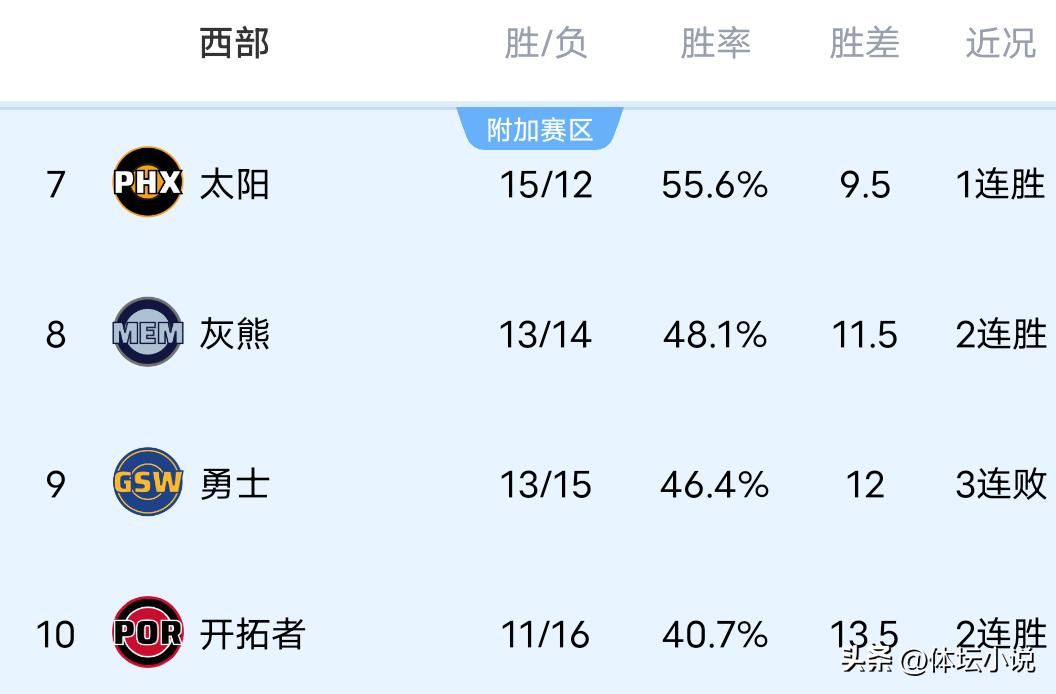Open the 灰熊 team name link

click(234, 334)
